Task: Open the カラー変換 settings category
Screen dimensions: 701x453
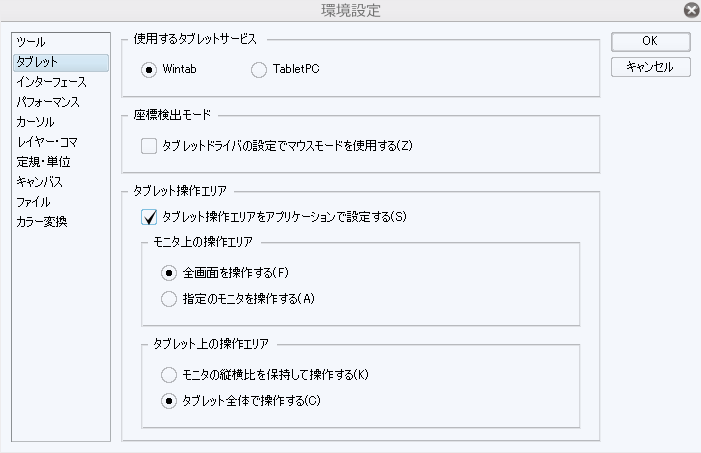Action: click(42, 222)
